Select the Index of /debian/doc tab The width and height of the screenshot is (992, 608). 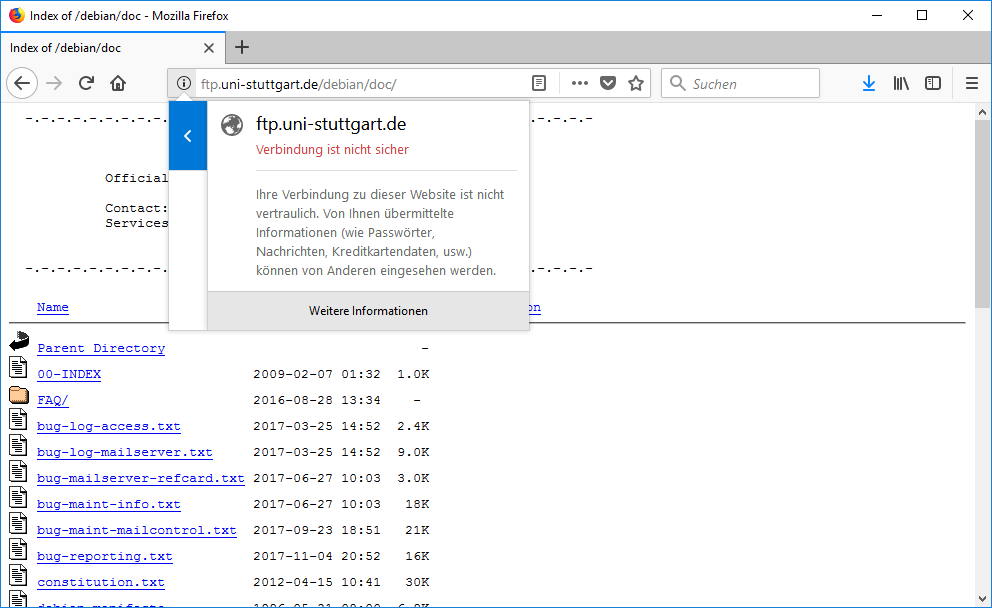(100, 48)
